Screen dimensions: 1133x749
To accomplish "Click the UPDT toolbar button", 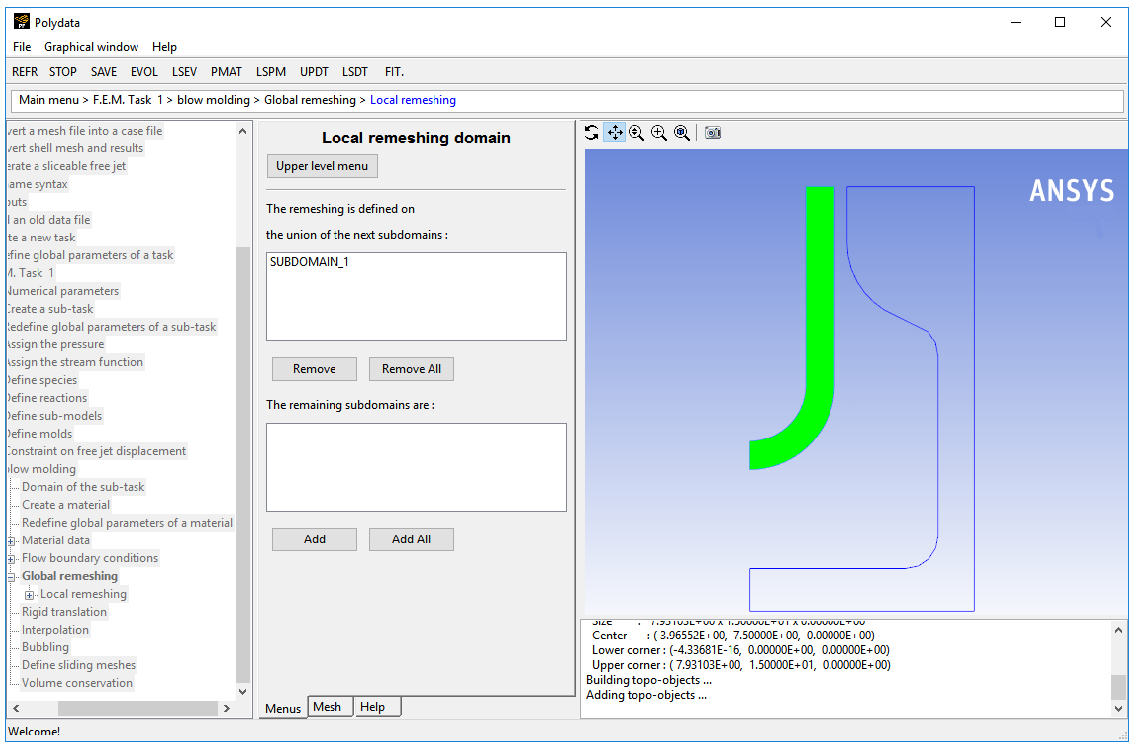I will [x=314, y=72].
